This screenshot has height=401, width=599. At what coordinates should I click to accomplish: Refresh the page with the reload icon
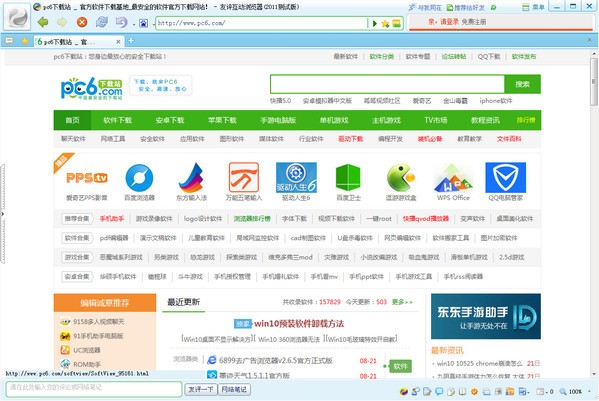click(x=102, y=22)
